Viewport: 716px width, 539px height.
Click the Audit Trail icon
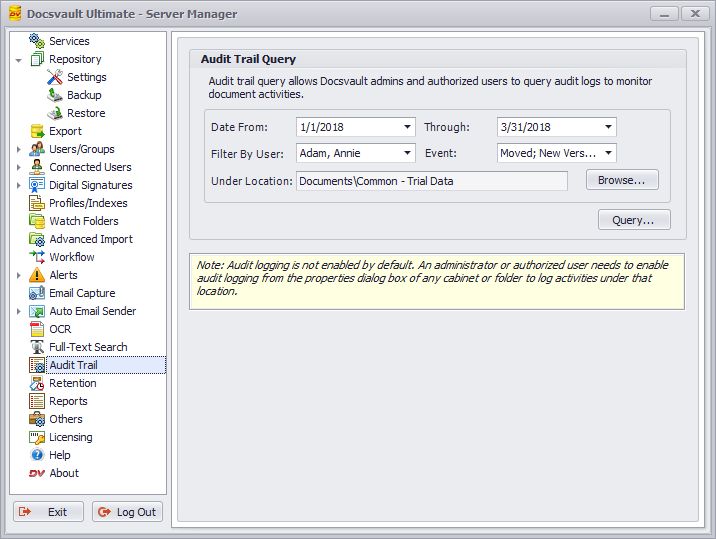coord(37,365)
